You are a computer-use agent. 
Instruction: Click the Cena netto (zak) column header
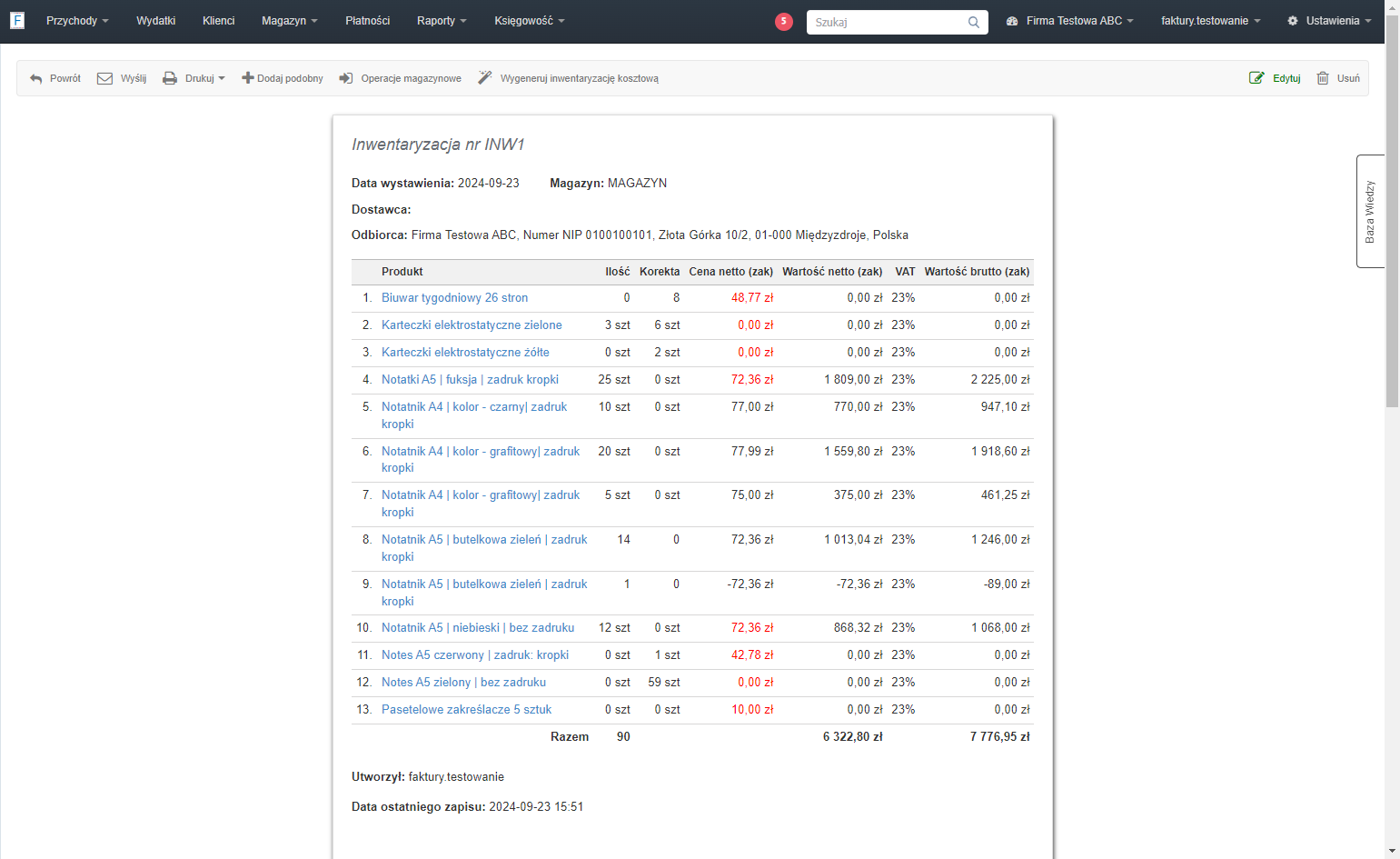tap(730, 271)
